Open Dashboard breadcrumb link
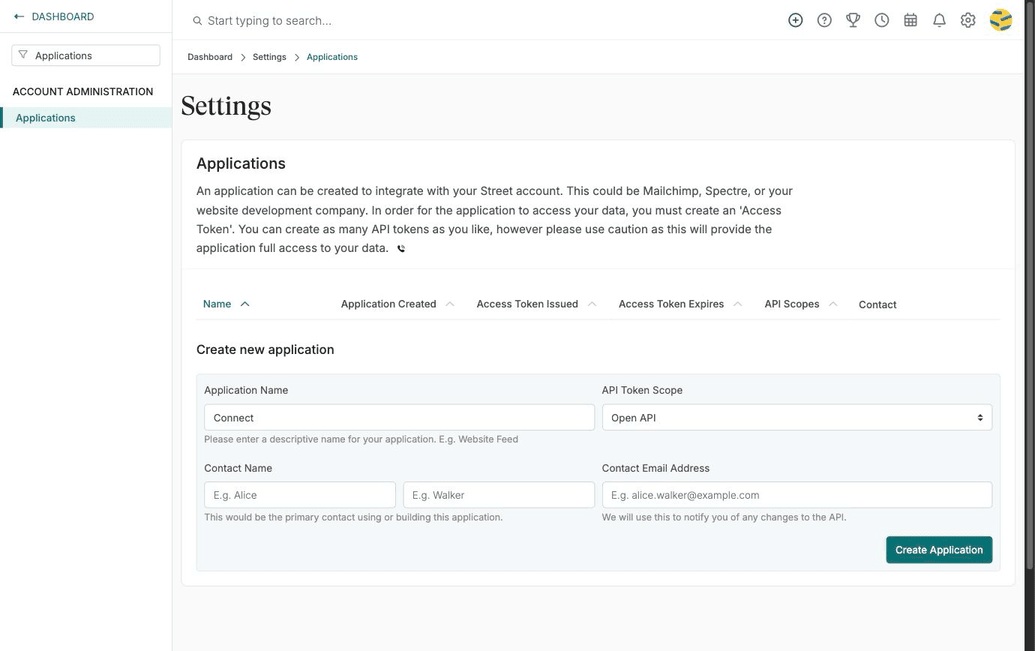Screen dimensions: 1035x651 tap(210, 57)
